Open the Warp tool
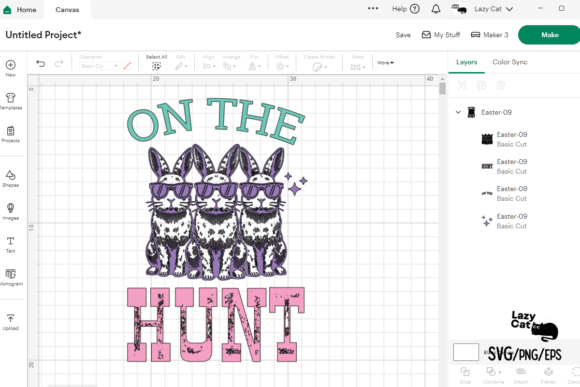 (358, 63)
